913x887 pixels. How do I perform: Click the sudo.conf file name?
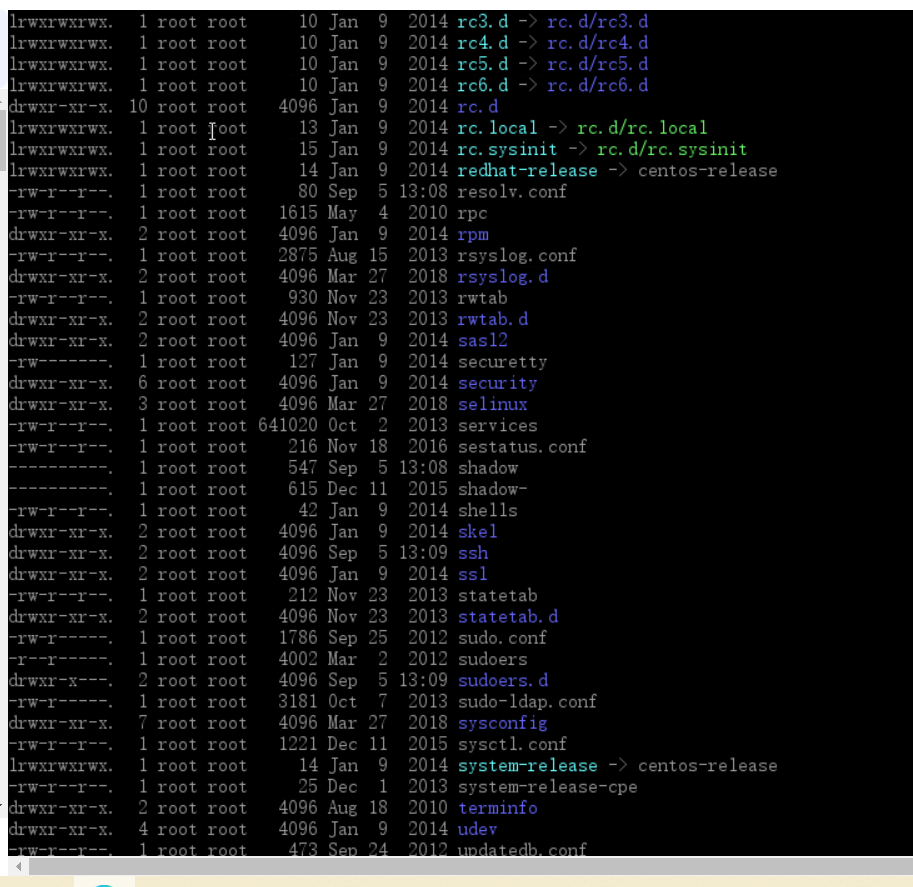[x=502, y=638]
